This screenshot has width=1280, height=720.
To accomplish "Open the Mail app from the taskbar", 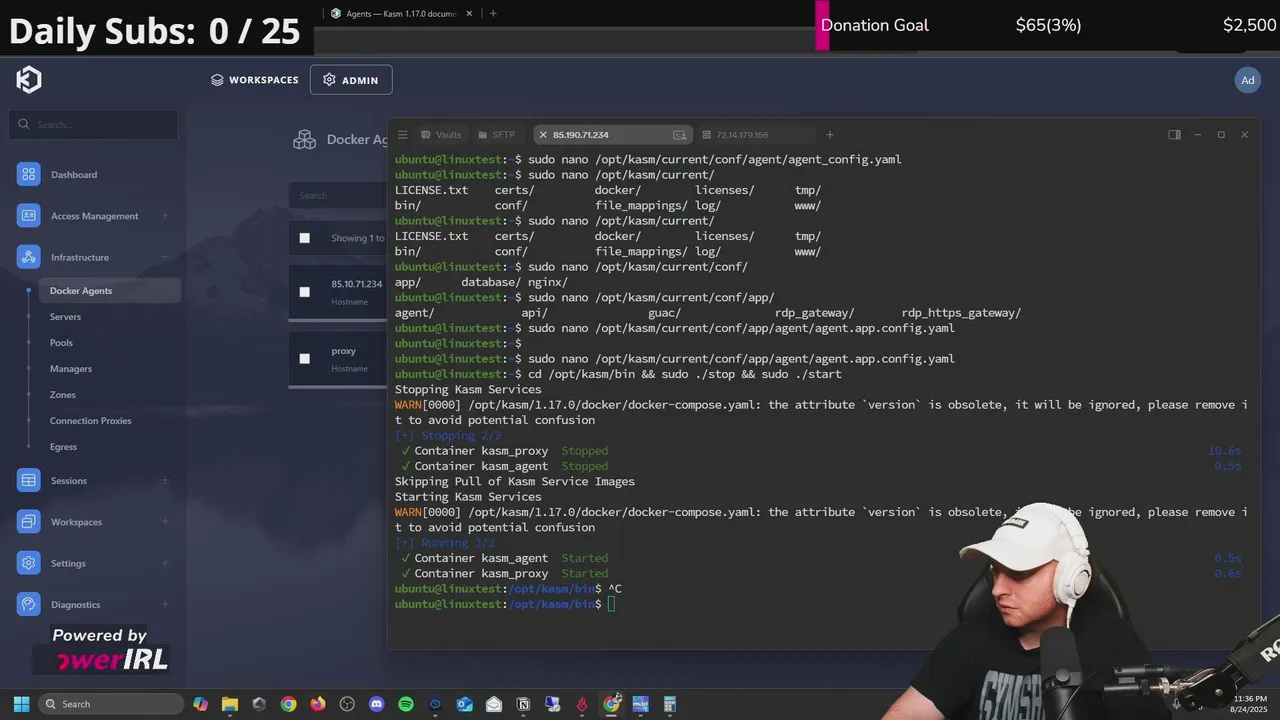I will point(493,704).
